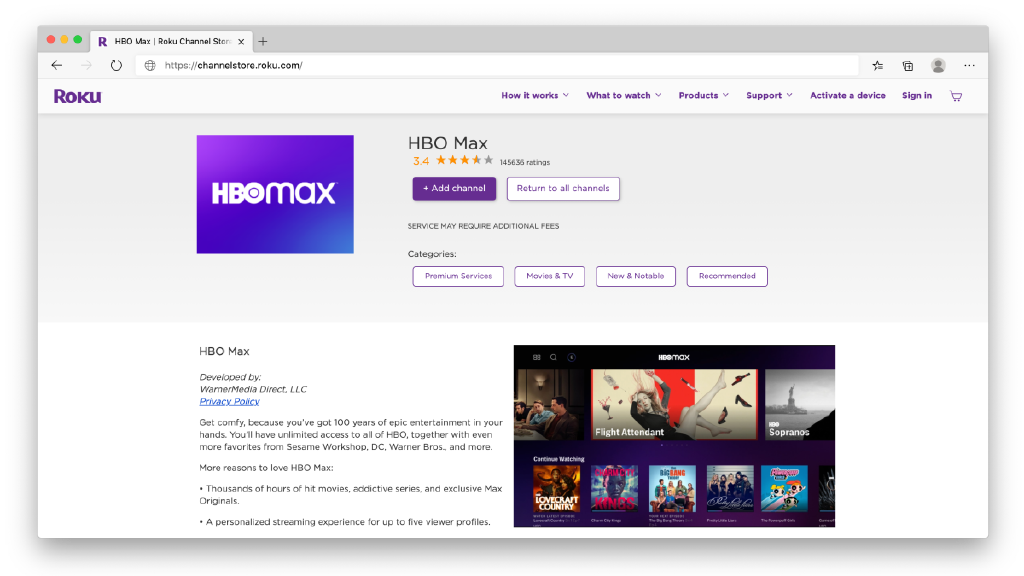Click the Flight Attendant banner in preview

(x=675, y=404)
